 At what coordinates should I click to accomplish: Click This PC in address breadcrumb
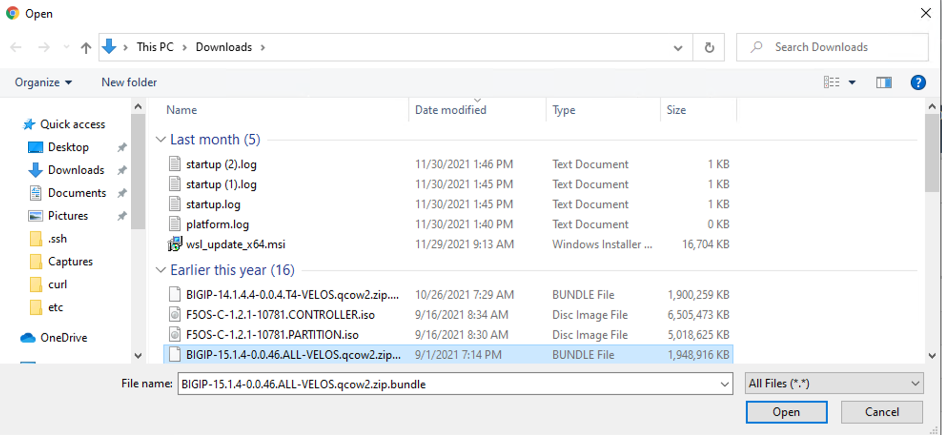155,47
